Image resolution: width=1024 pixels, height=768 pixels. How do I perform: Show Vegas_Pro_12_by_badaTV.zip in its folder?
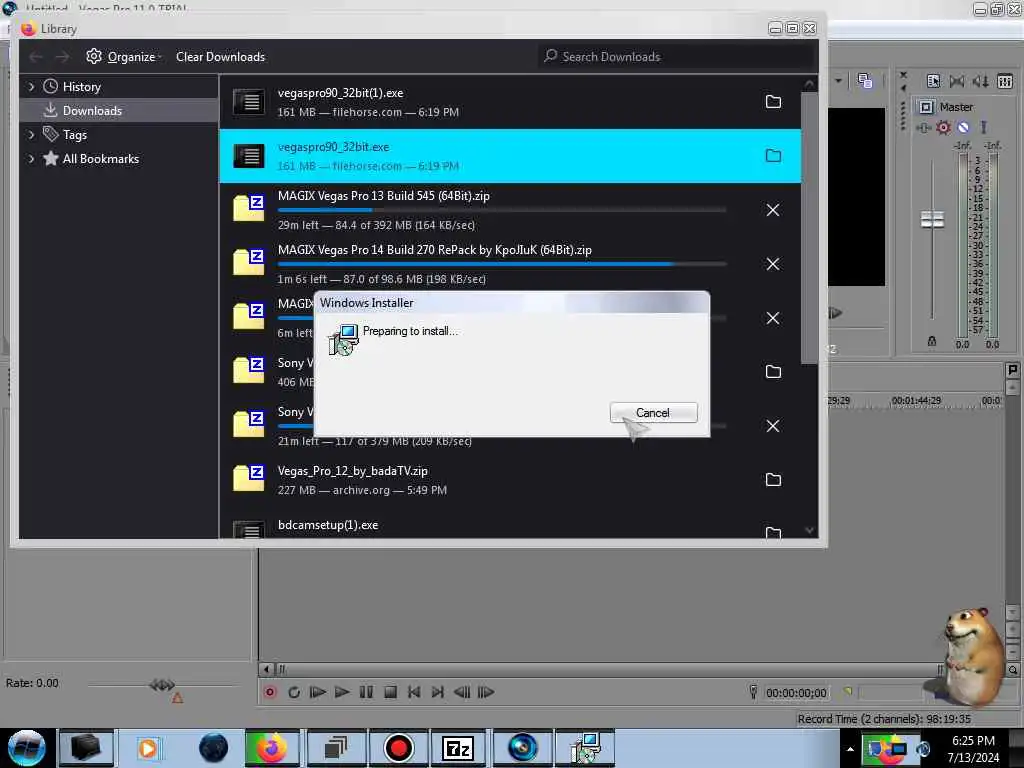773,480
